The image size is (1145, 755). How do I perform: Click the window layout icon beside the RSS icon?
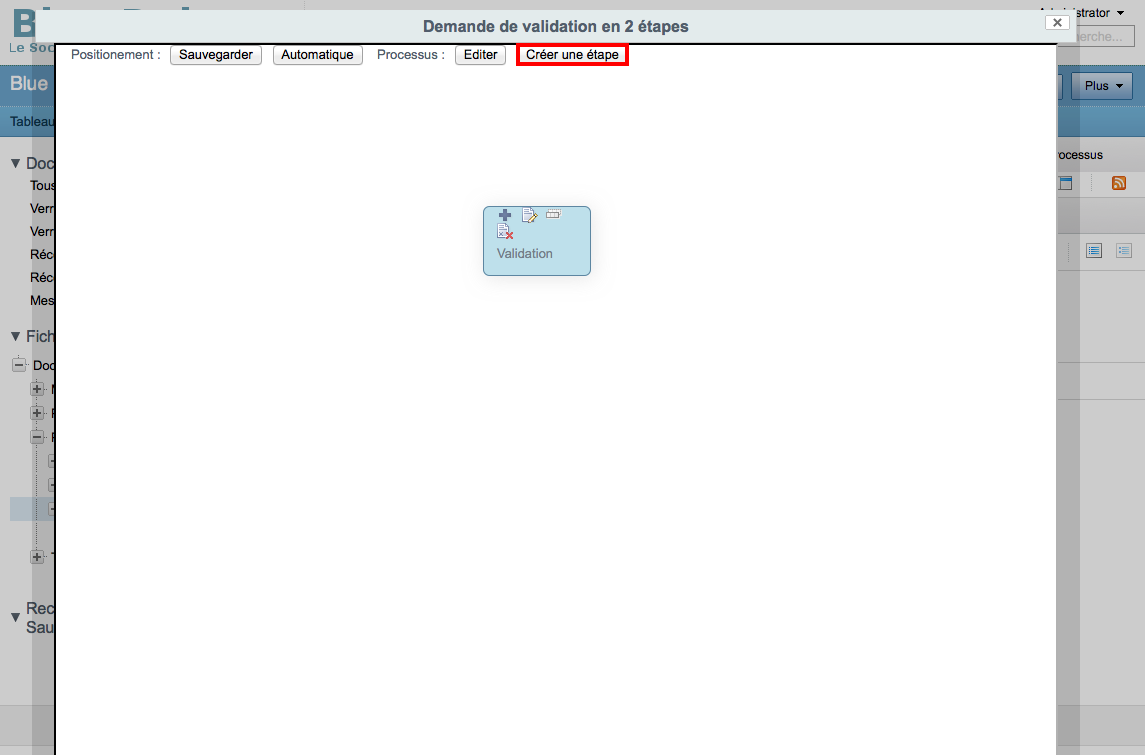tap(1065, 183)
